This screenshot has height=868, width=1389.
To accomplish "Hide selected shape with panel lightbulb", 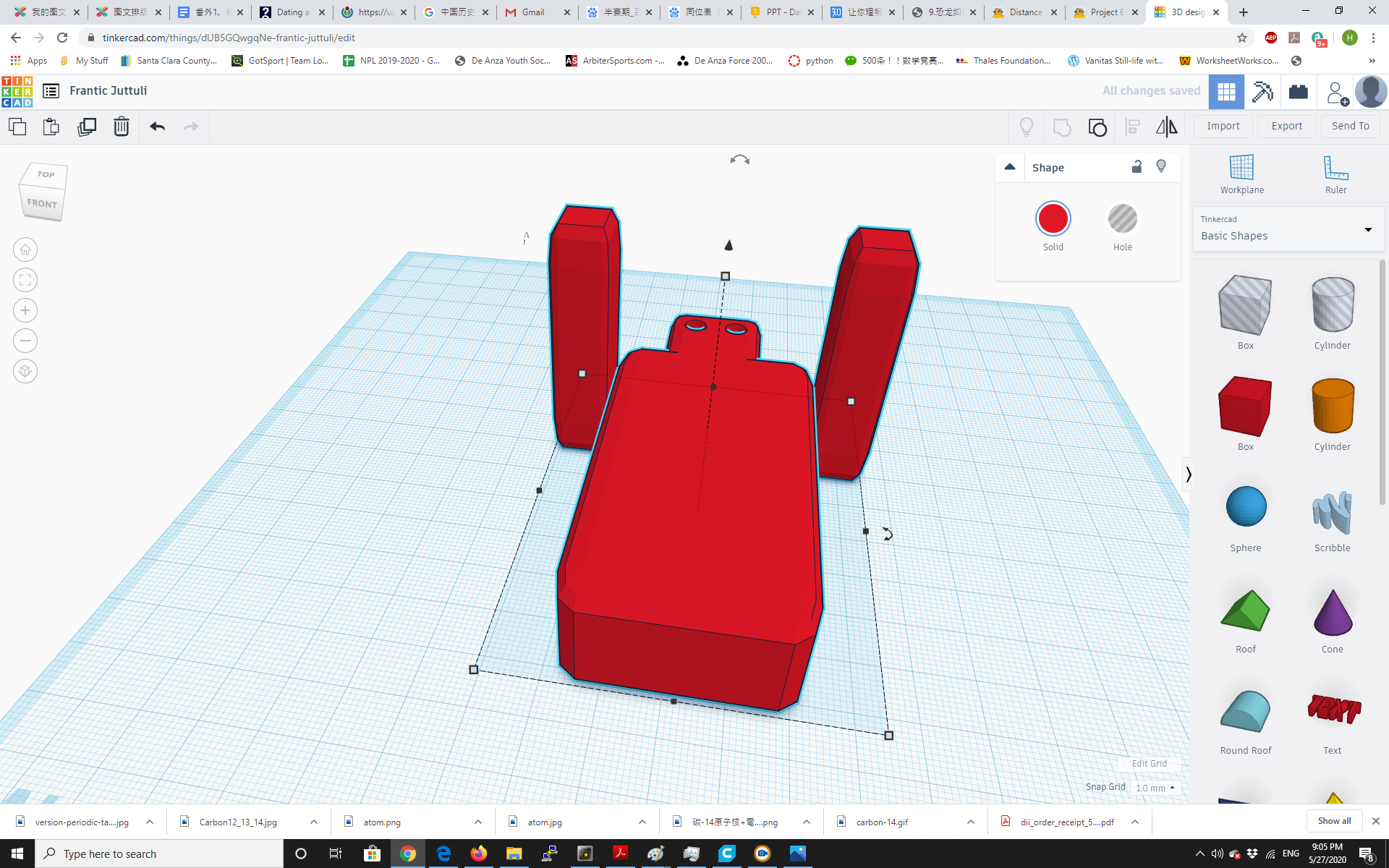I will tap(1161, 167).
